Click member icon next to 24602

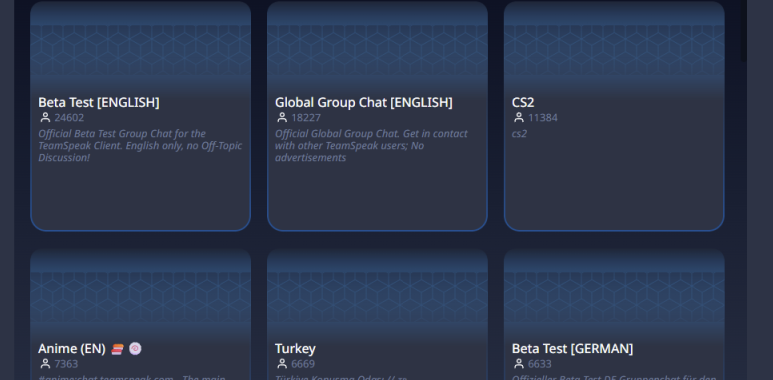(x=45, y=117)
